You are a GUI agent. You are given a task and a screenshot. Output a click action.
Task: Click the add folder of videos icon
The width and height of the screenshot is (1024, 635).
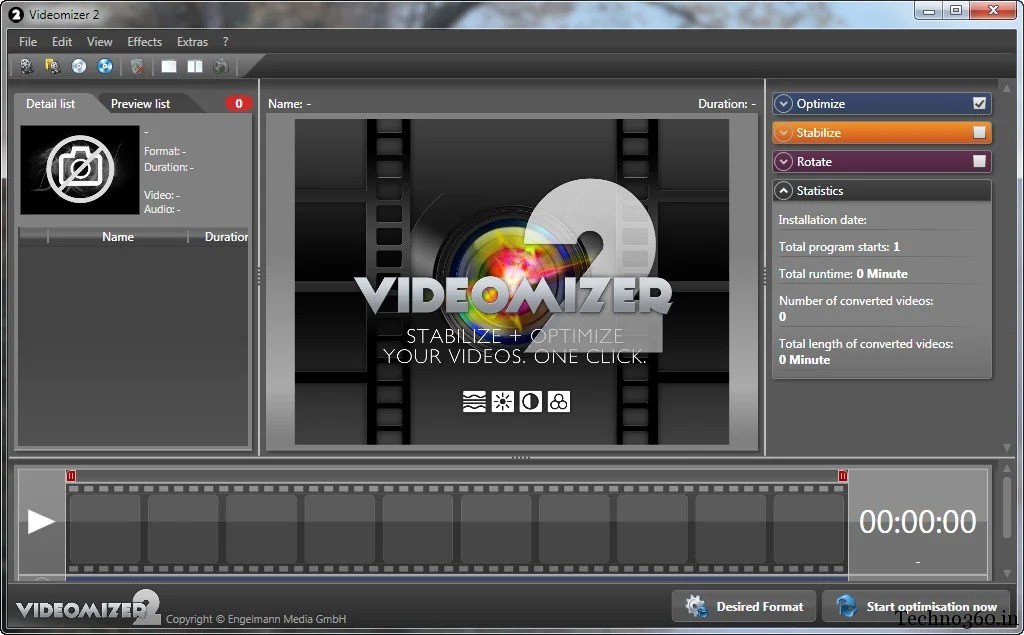click(x=52, y=66)
